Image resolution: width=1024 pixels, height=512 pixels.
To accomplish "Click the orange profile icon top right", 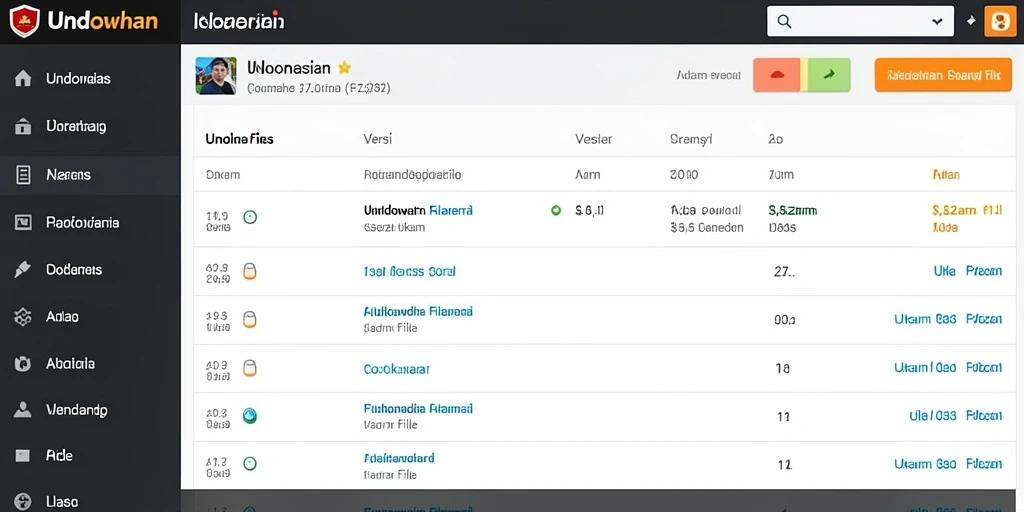I will [1000, 22].
